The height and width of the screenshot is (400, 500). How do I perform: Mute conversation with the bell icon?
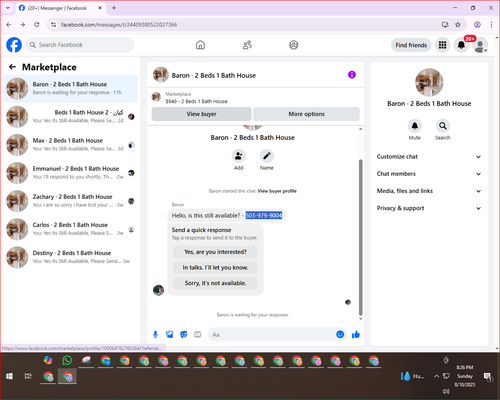point(415,126)
